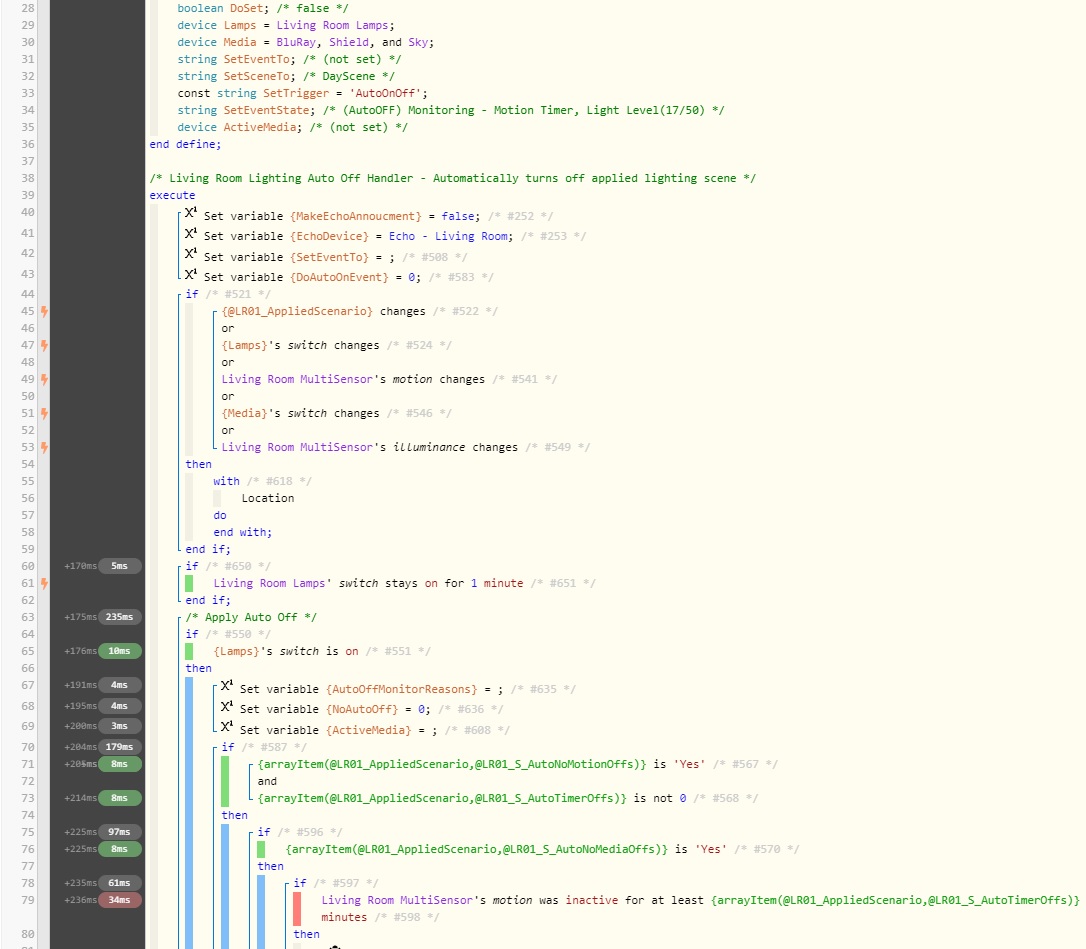Click the lightning bolt beside line 47
The image size is (1086, 949).
click(x=44, y=345)
